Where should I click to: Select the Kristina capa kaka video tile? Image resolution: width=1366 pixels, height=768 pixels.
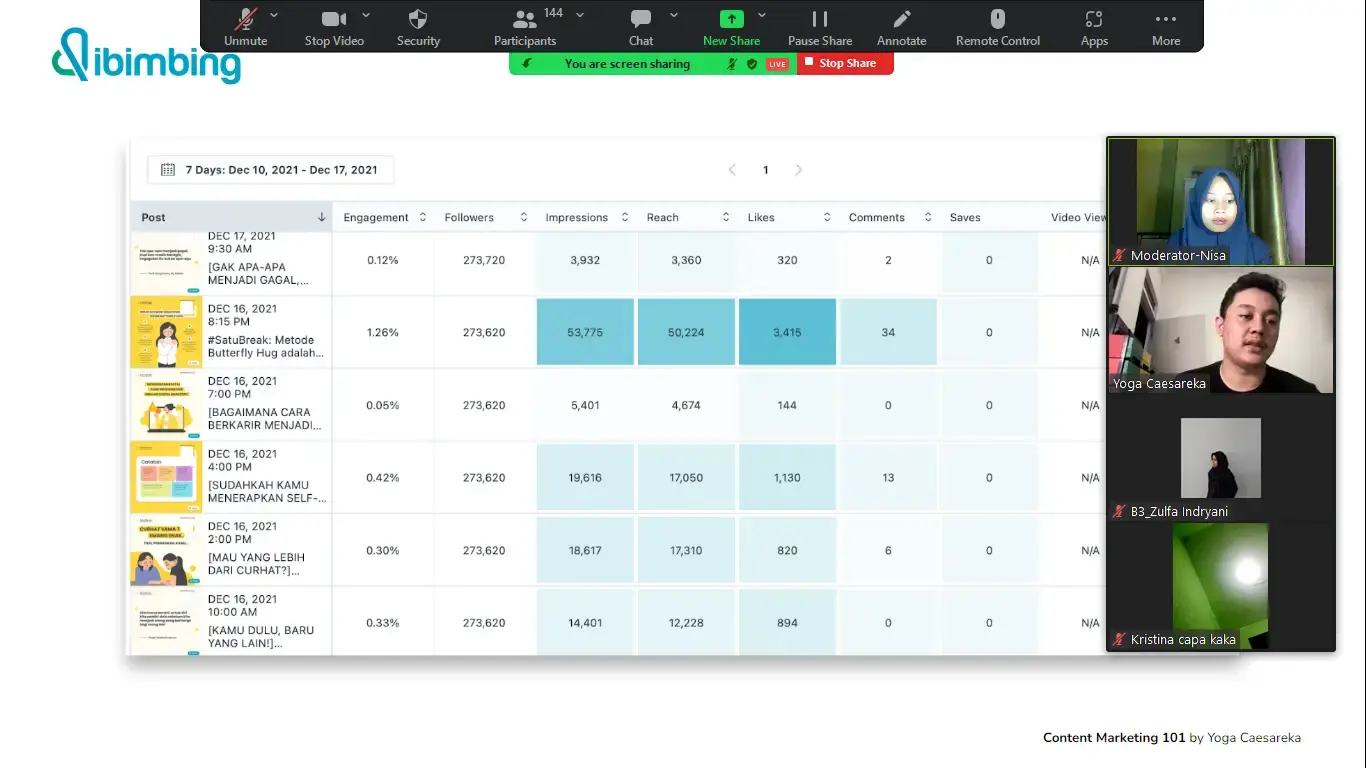(x=1220, y=586)
